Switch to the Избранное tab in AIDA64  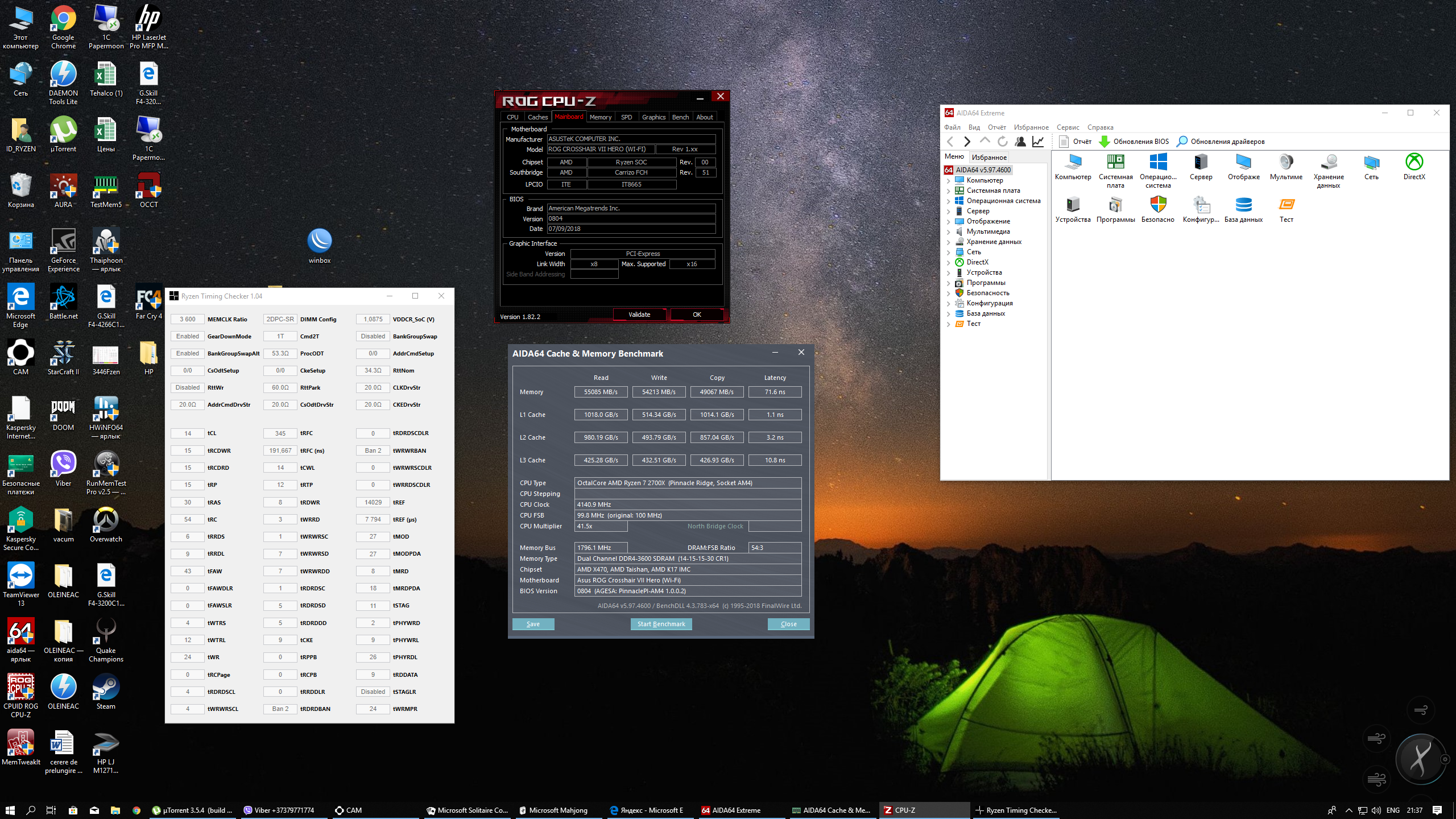click(x=989, y=158)
